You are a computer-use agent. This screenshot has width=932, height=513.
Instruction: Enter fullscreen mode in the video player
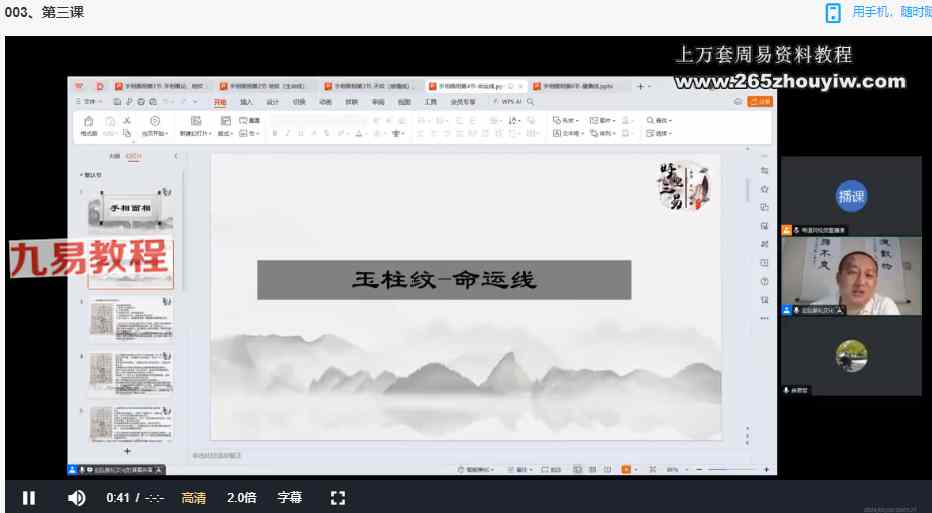pos(337,498)
